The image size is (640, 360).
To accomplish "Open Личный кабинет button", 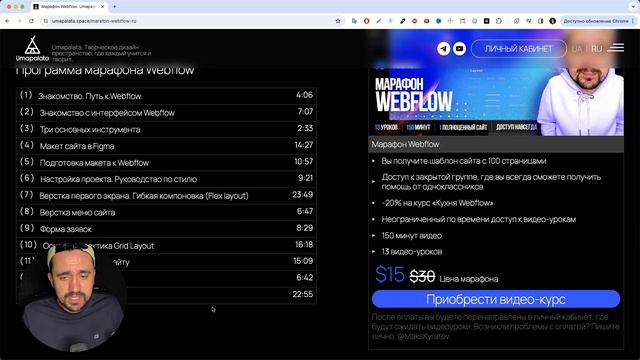I will tap(518, 49).
